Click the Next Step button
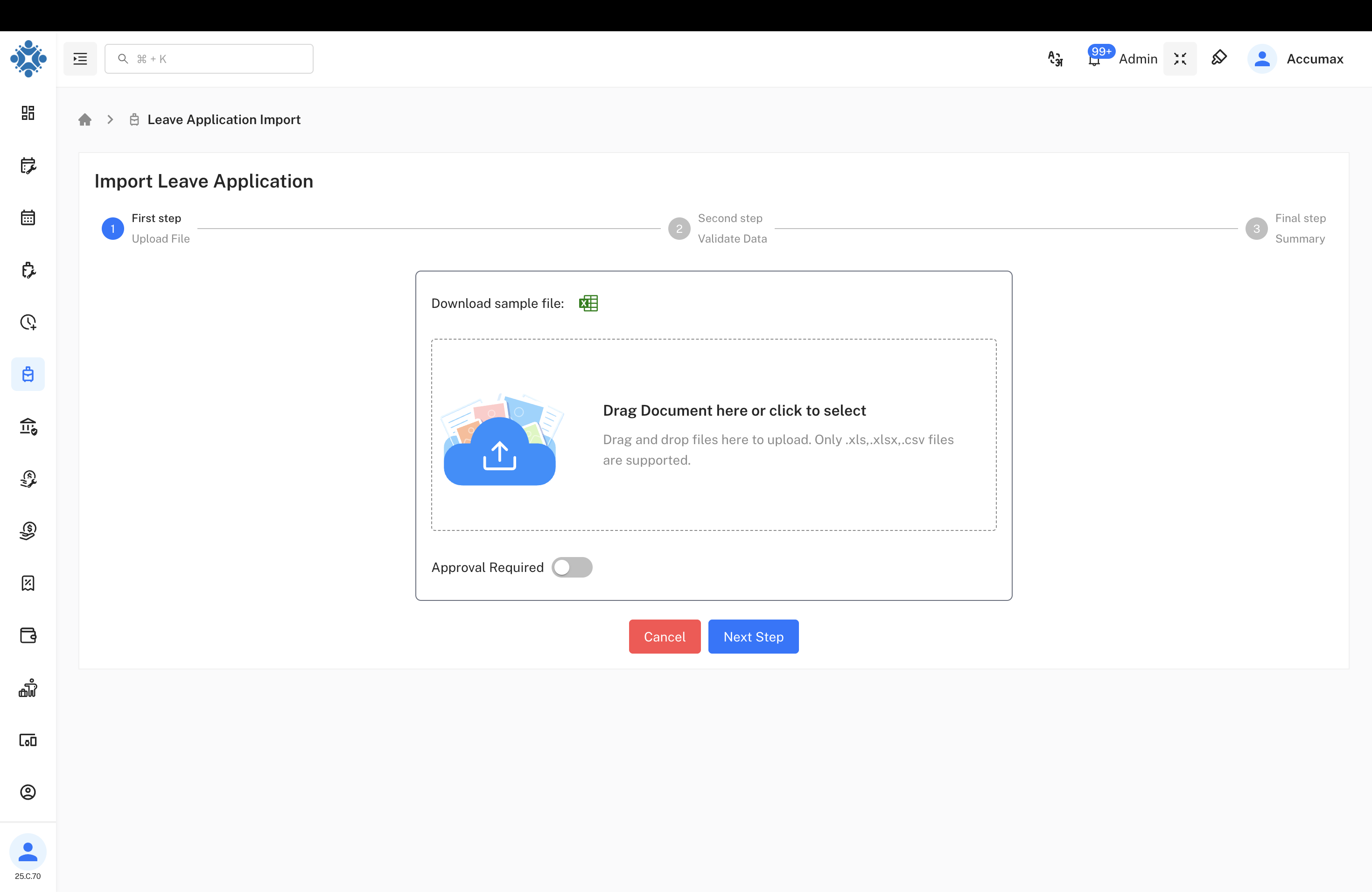Screen dimensions: 1372x892 coord(753,636)
